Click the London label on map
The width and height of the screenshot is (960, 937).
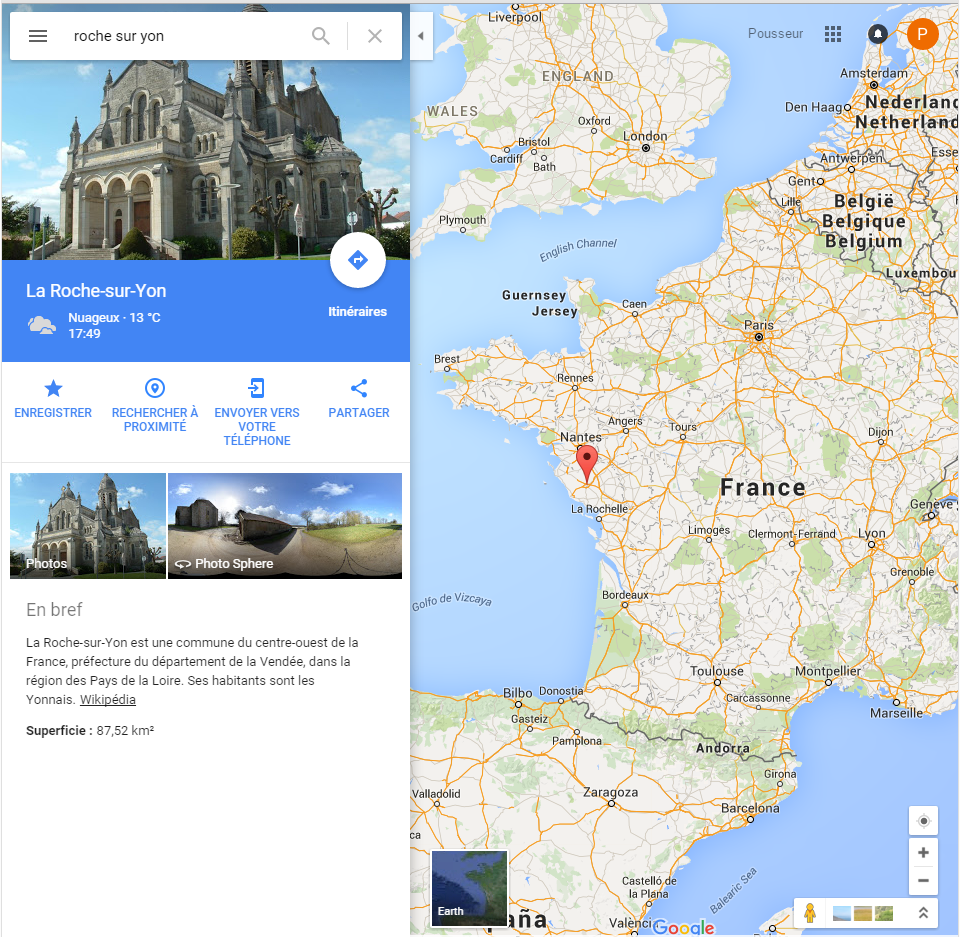point(645,136)
